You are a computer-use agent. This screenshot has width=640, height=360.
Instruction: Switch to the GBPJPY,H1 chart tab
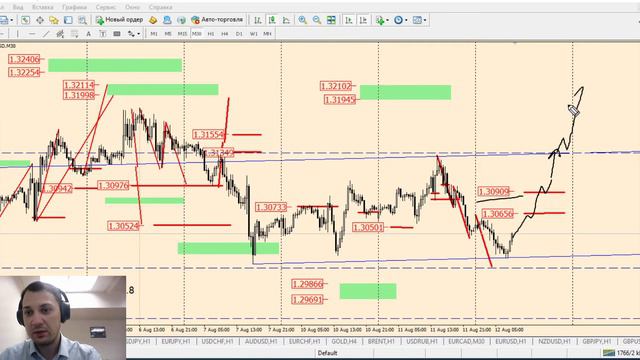click(x=597, y=341)
